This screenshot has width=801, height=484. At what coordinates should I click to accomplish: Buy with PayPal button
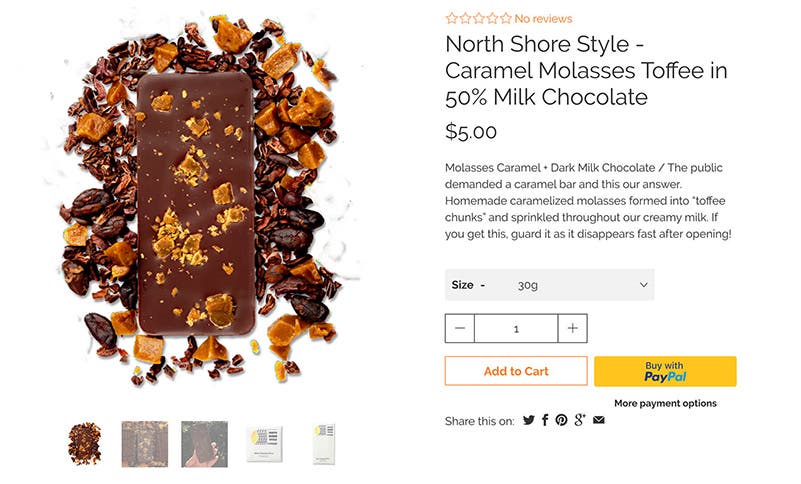pos(665,371)
